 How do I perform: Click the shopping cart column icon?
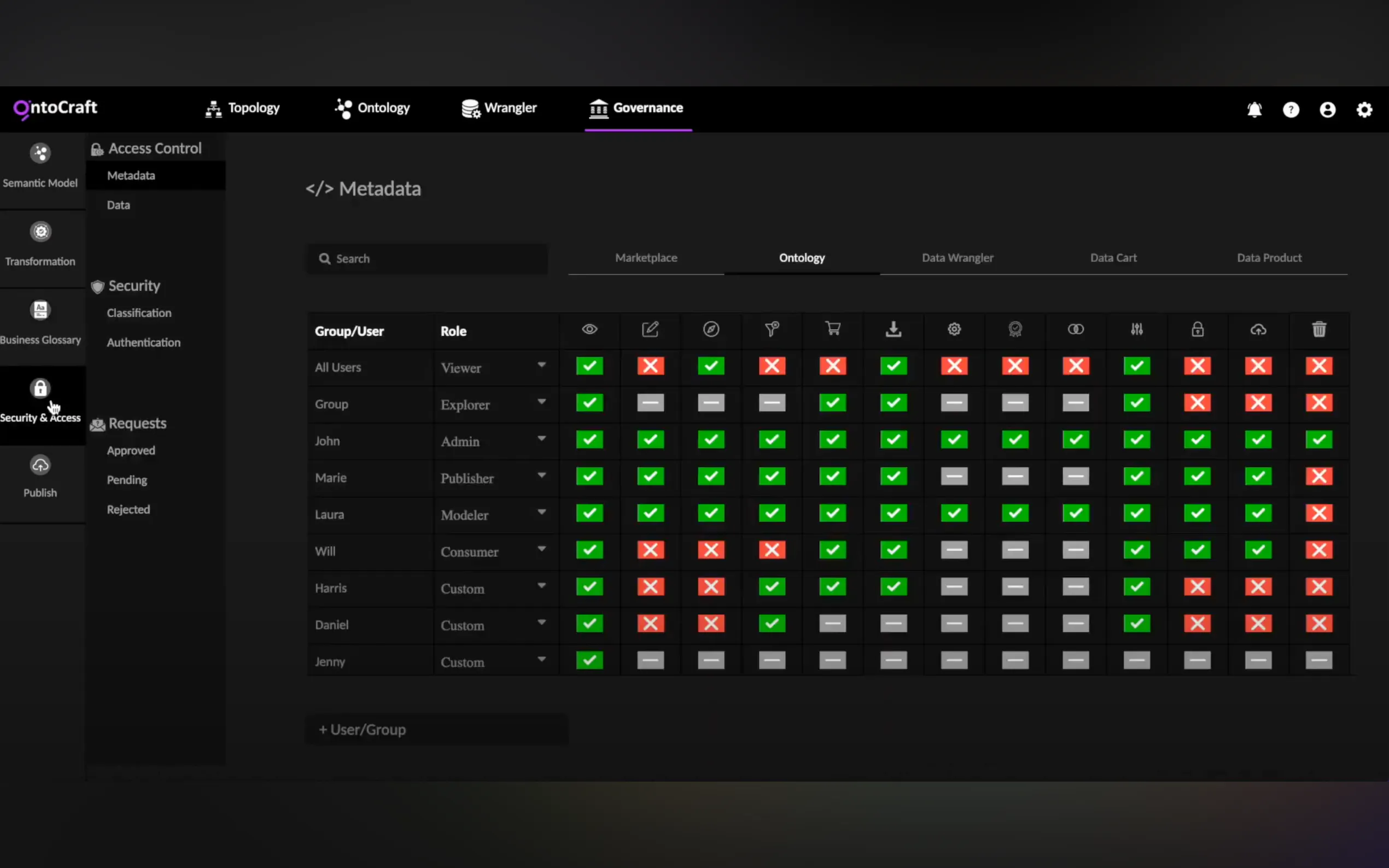[x=833, y=329]
